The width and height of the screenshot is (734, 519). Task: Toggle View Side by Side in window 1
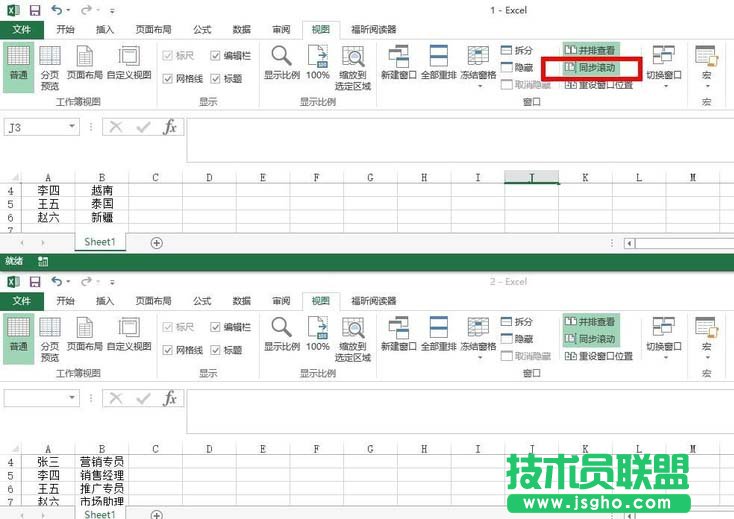tap(591, 50)
